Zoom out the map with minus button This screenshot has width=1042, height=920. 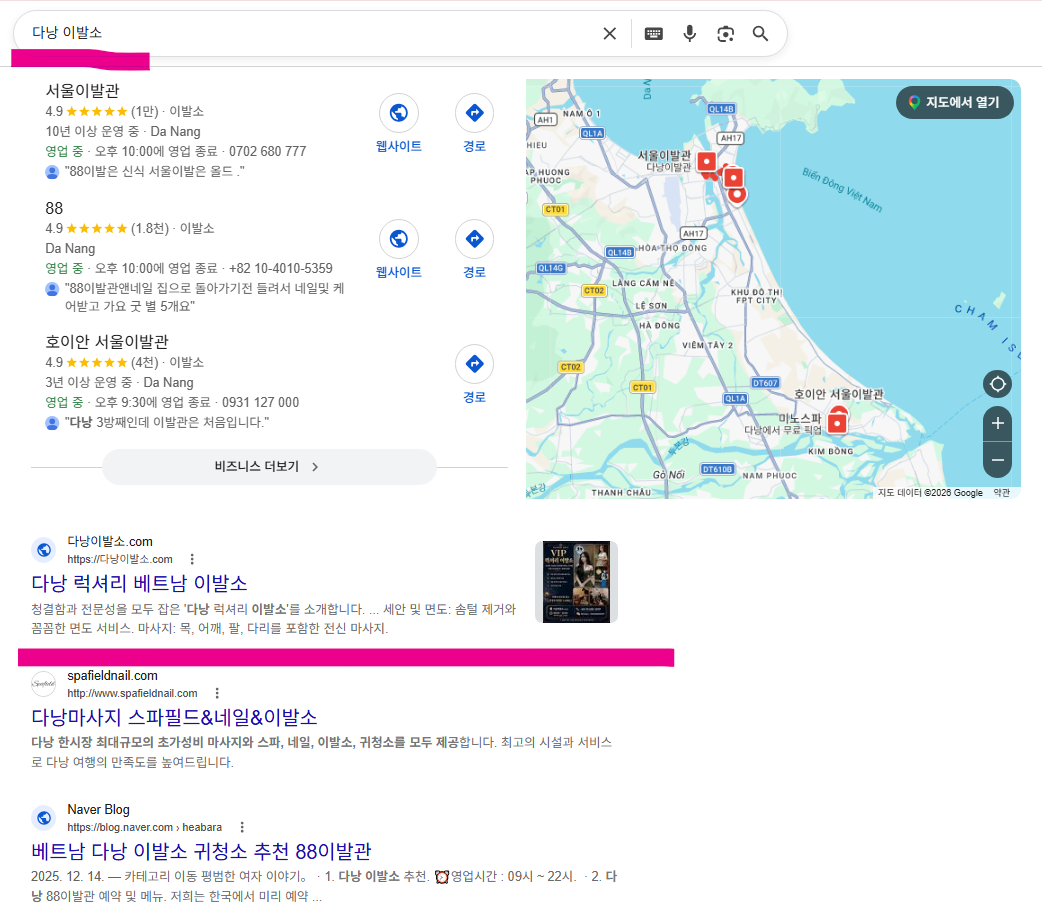[997, 460]
